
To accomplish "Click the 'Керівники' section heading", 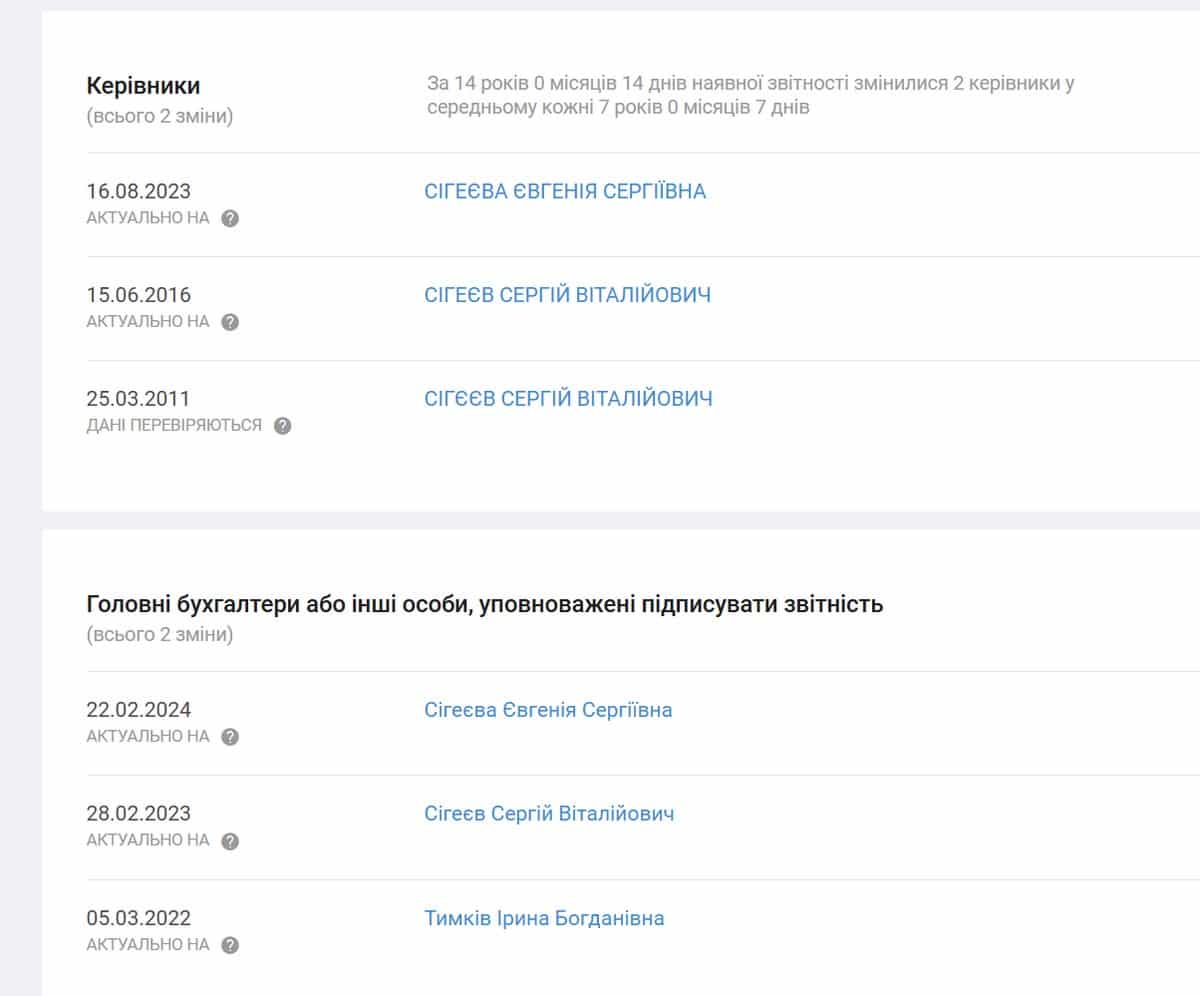I will [x=143, y=86].
